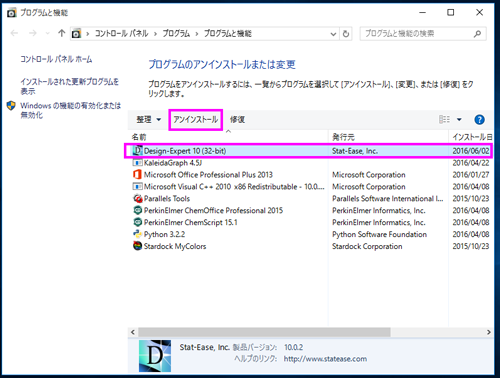500x378 pixels.
Task: Click the horizontal scrollbar right arrow
Action: coord(489,332)
